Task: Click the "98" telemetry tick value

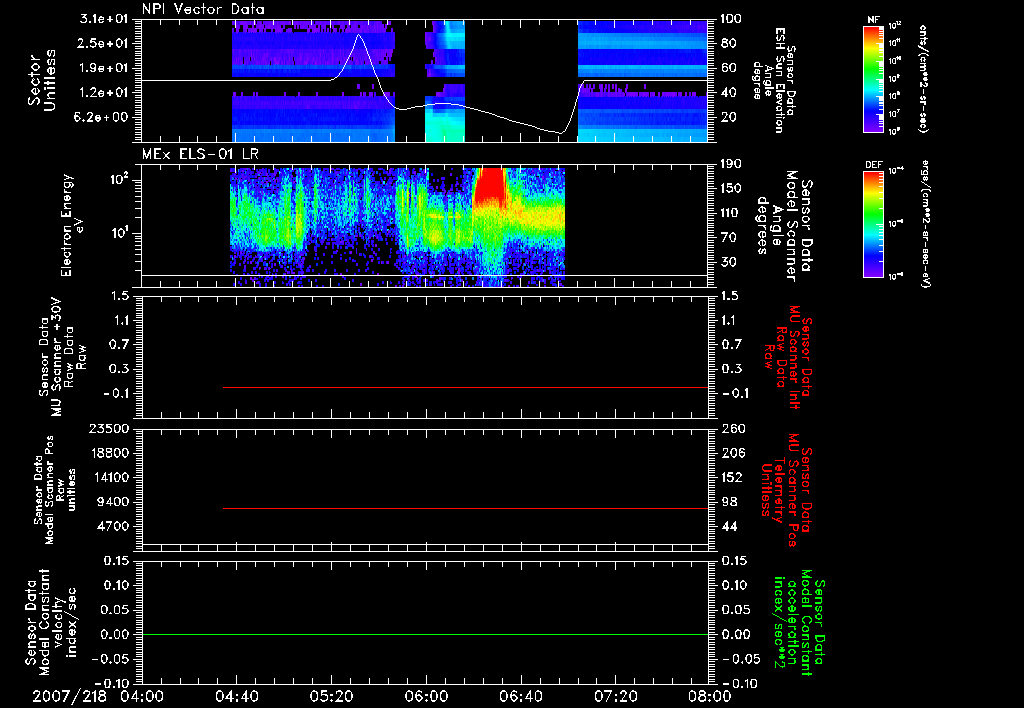Action: point(729,502)
